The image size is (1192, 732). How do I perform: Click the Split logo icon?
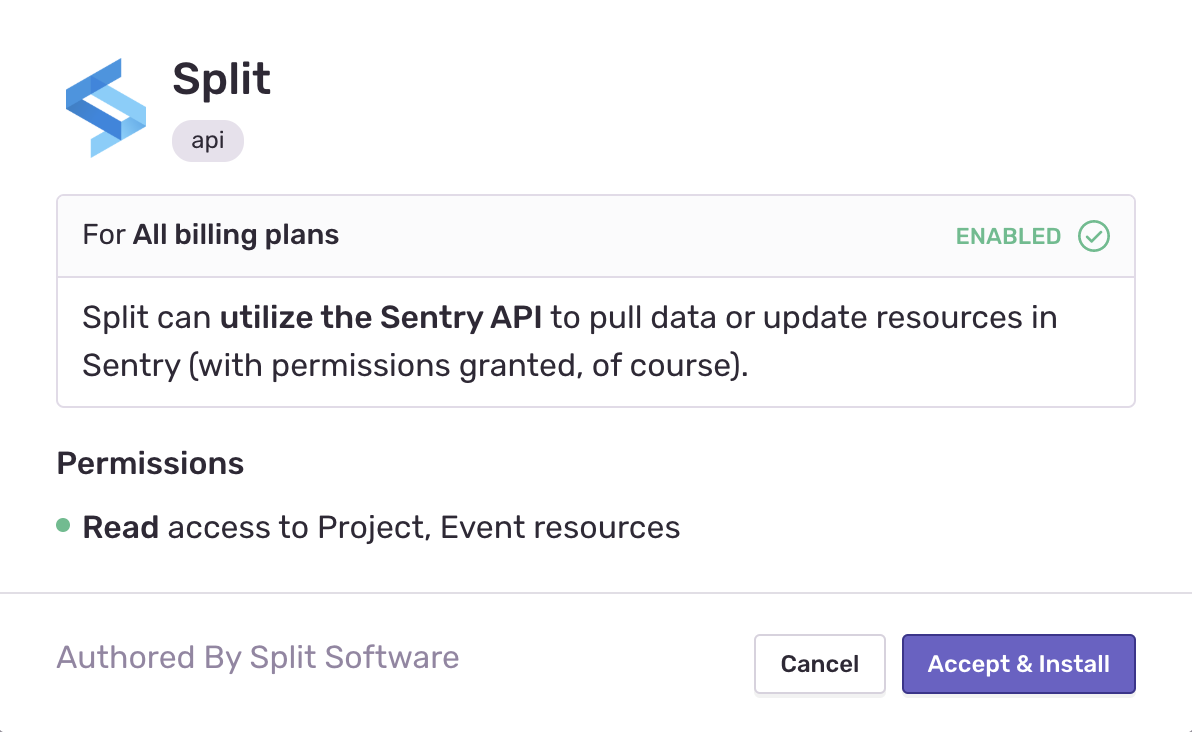coord(106,108)
